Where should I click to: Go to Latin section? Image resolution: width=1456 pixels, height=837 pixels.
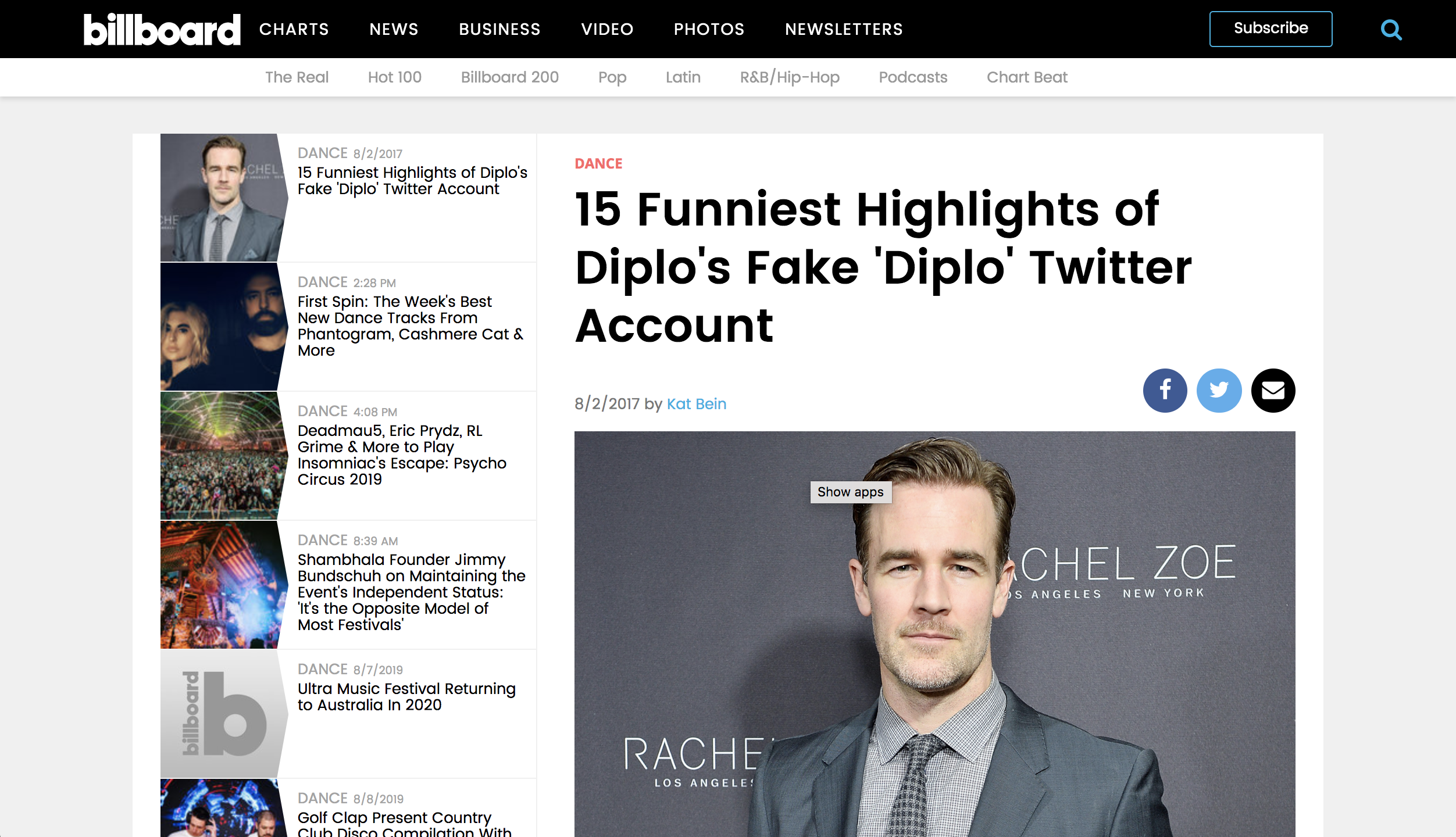point(683,77)
